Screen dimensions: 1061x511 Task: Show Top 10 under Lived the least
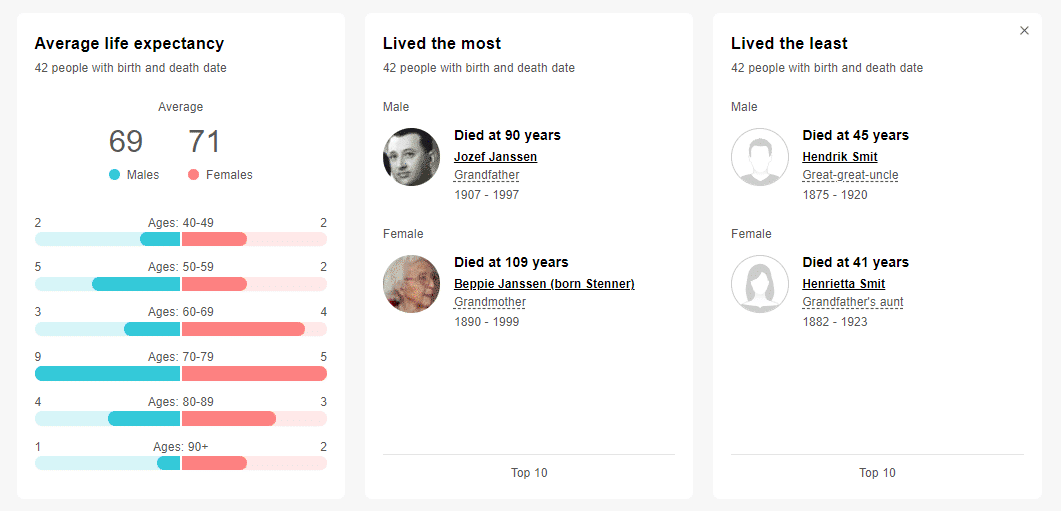click(877, 473)
